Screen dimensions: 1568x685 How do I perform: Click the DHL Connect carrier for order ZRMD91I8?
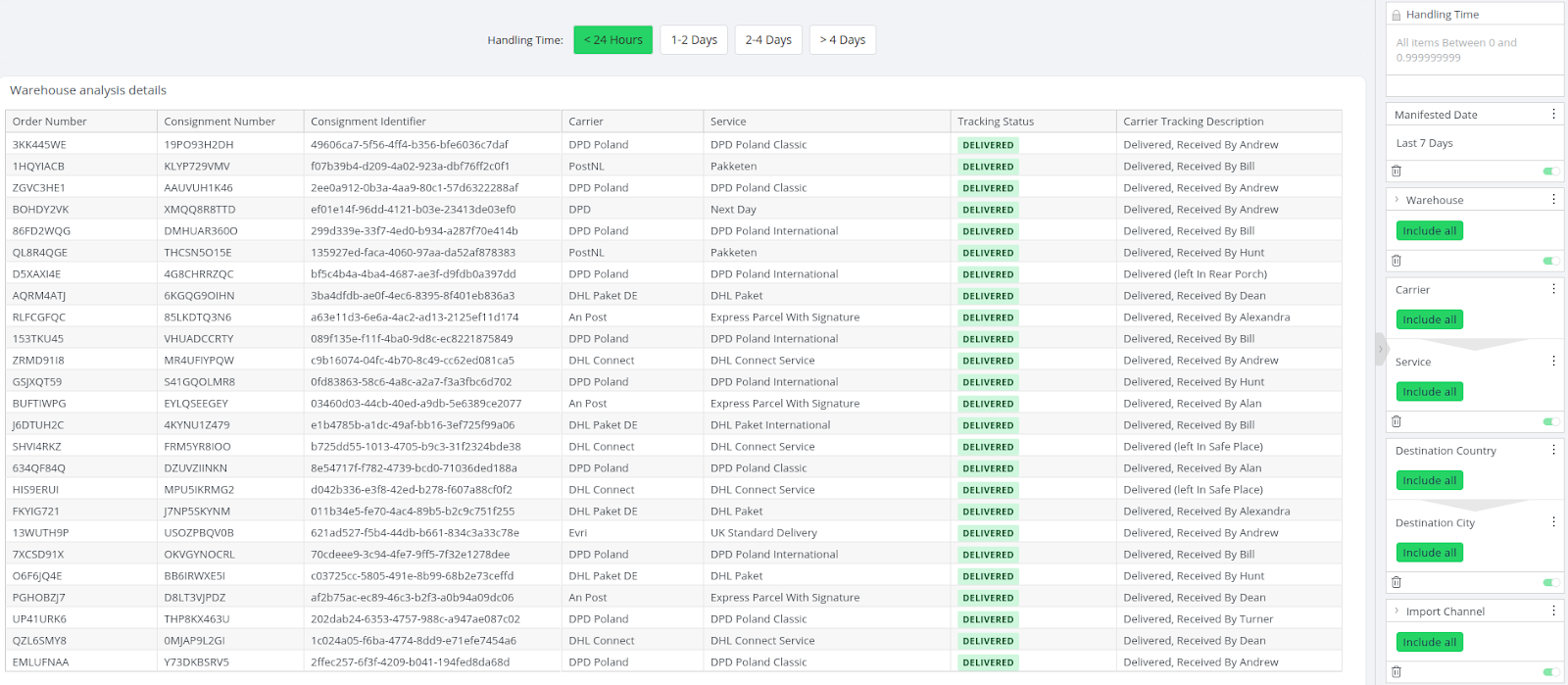602,361
